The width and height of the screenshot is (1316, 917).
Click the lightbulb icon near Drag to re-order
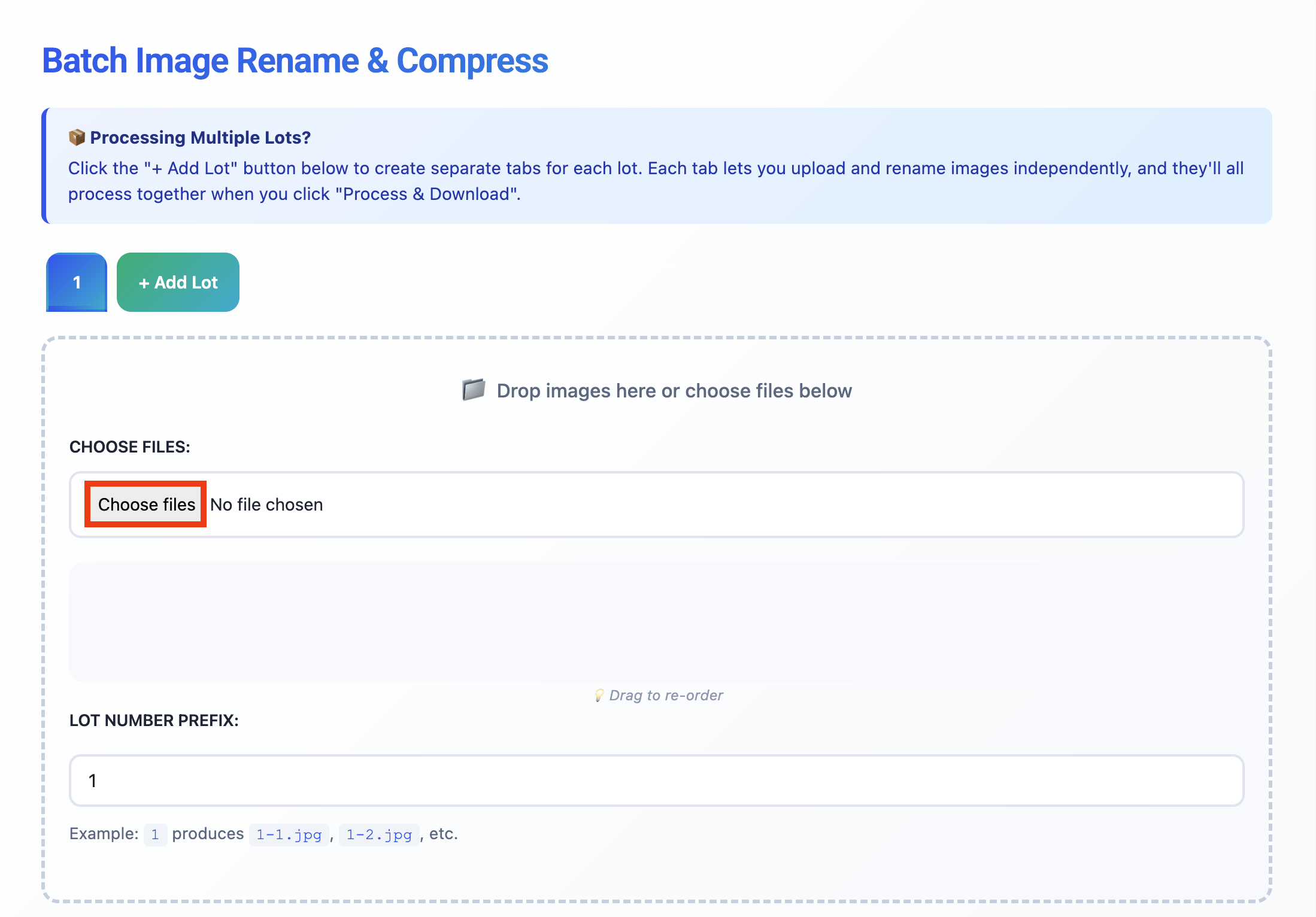pyautogui.click(x=599, y=695)
